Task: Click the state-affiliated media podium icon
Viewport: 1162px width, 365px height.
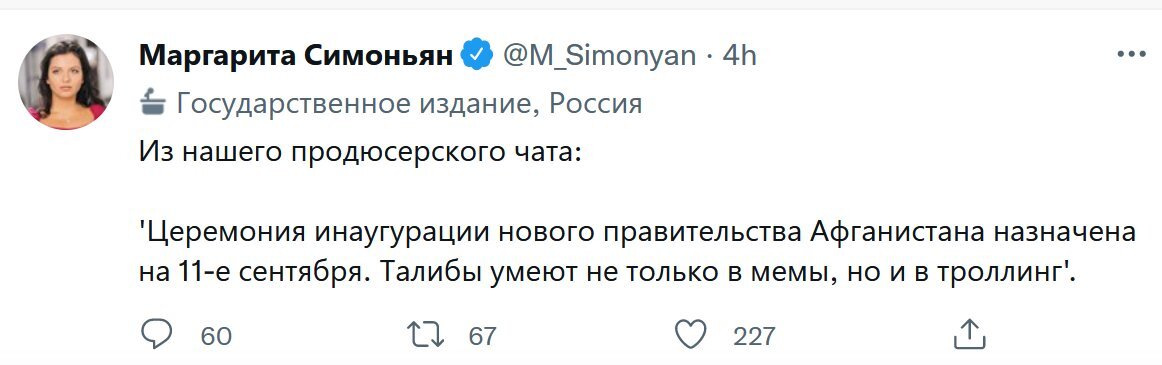Action: point(153,103)
